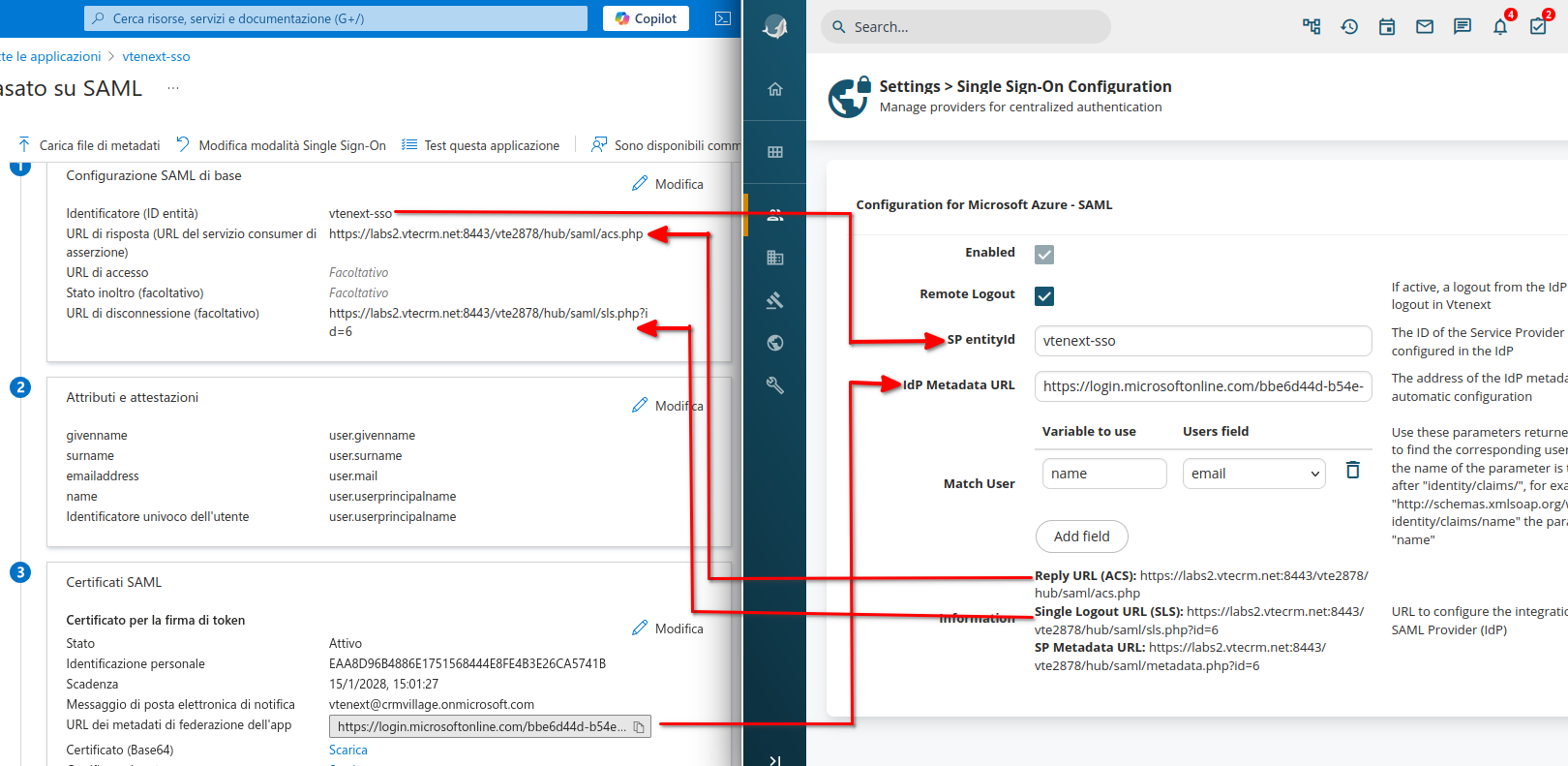Click the Azure acs.php reply URL value
The width and height of the screenshot is (1568, 766).
(486, 234)
